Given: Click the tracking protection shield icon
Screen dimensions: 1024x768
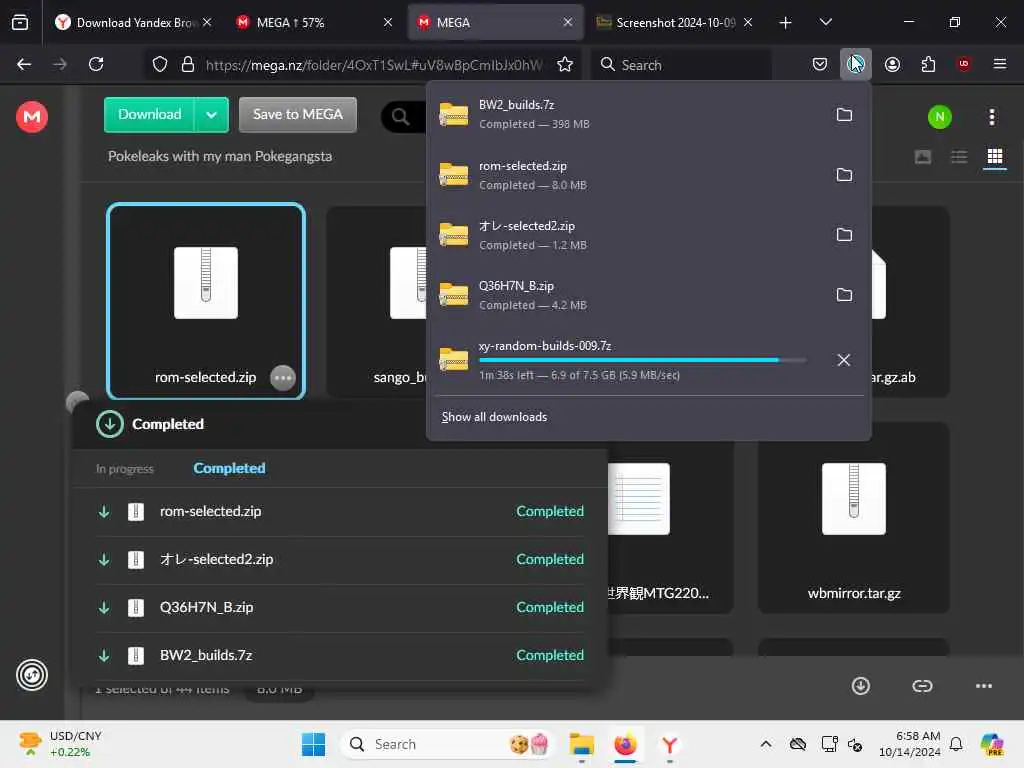Looking at the screenshot, I should tap(160, 64).
